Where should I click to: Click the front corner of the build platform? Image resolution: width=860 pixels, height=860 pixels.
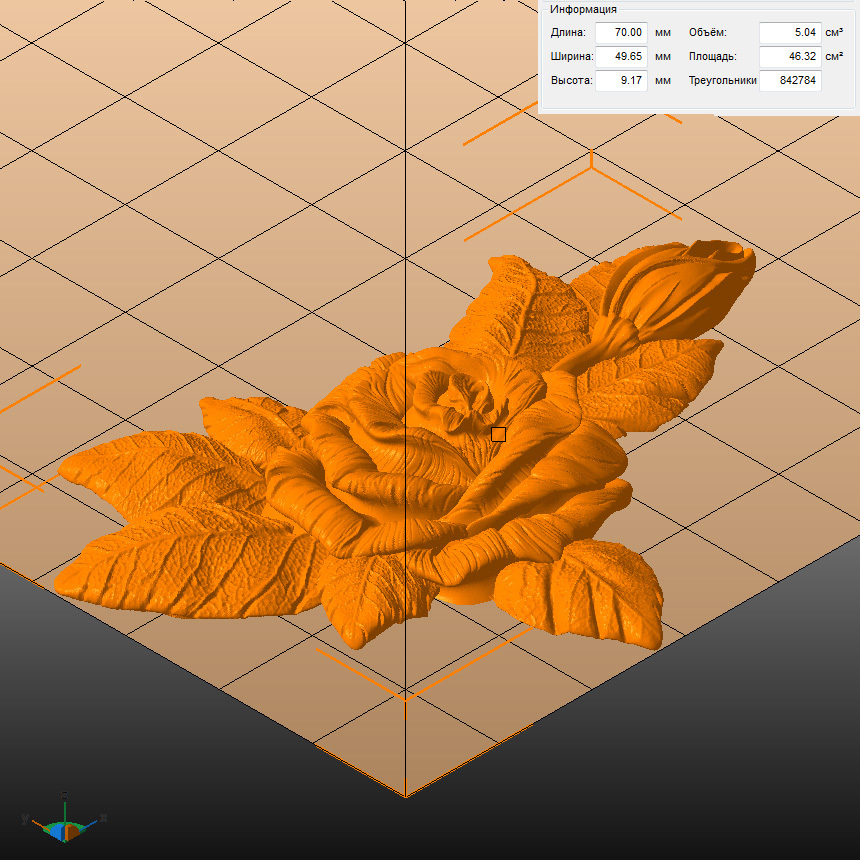(405, 796)
